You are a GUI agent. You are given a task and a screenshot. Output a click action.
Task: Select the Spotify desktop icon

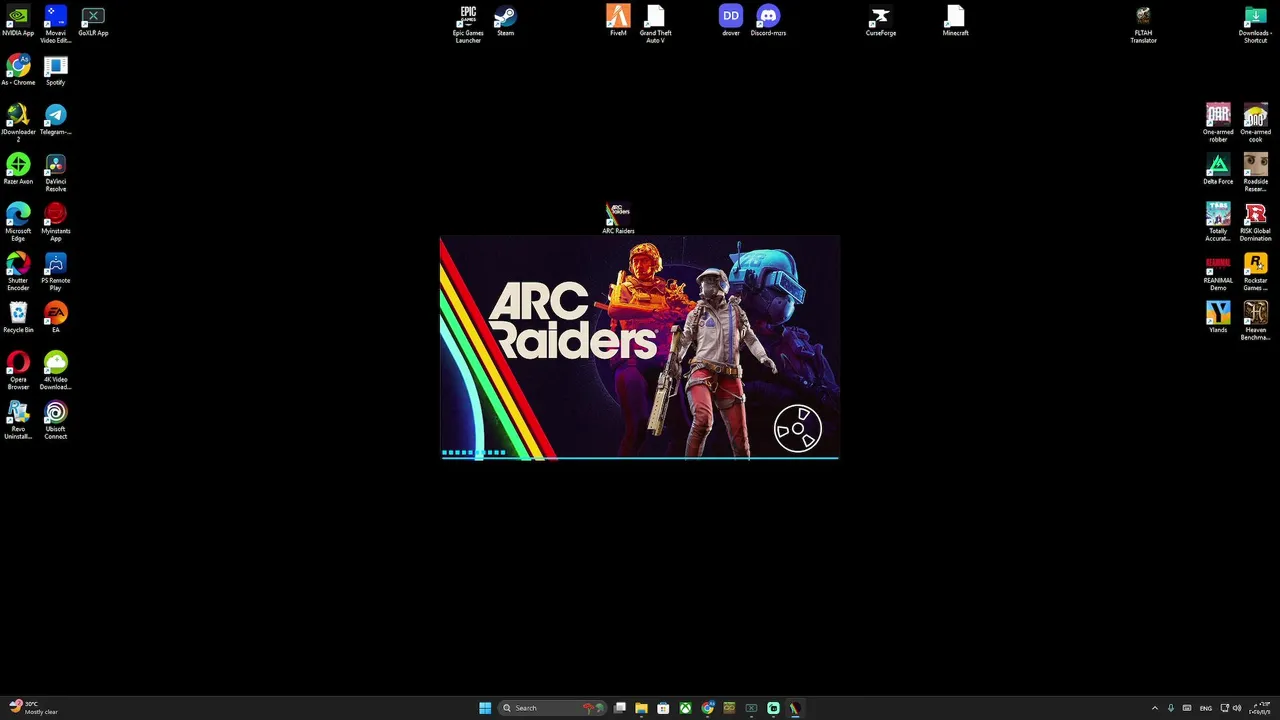tap(55, 70)
